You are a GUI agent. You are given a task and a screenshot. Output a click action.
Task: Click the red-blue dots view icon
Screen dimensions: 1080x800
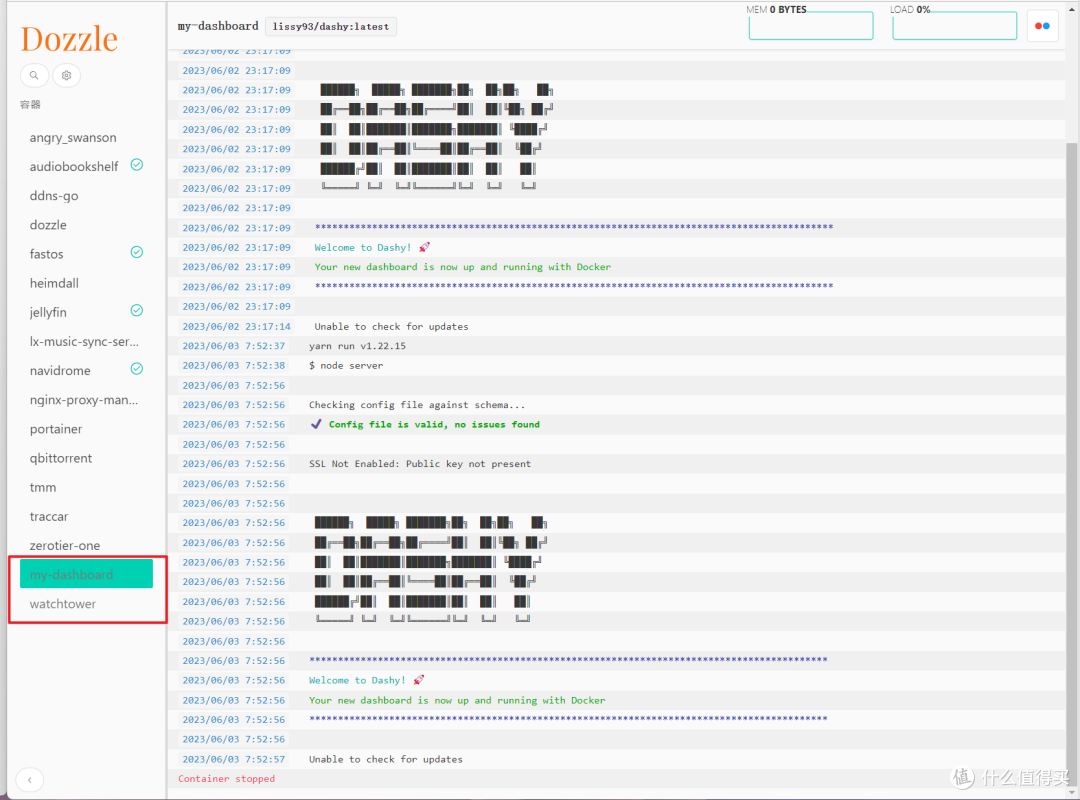[x=1042, y=25]
